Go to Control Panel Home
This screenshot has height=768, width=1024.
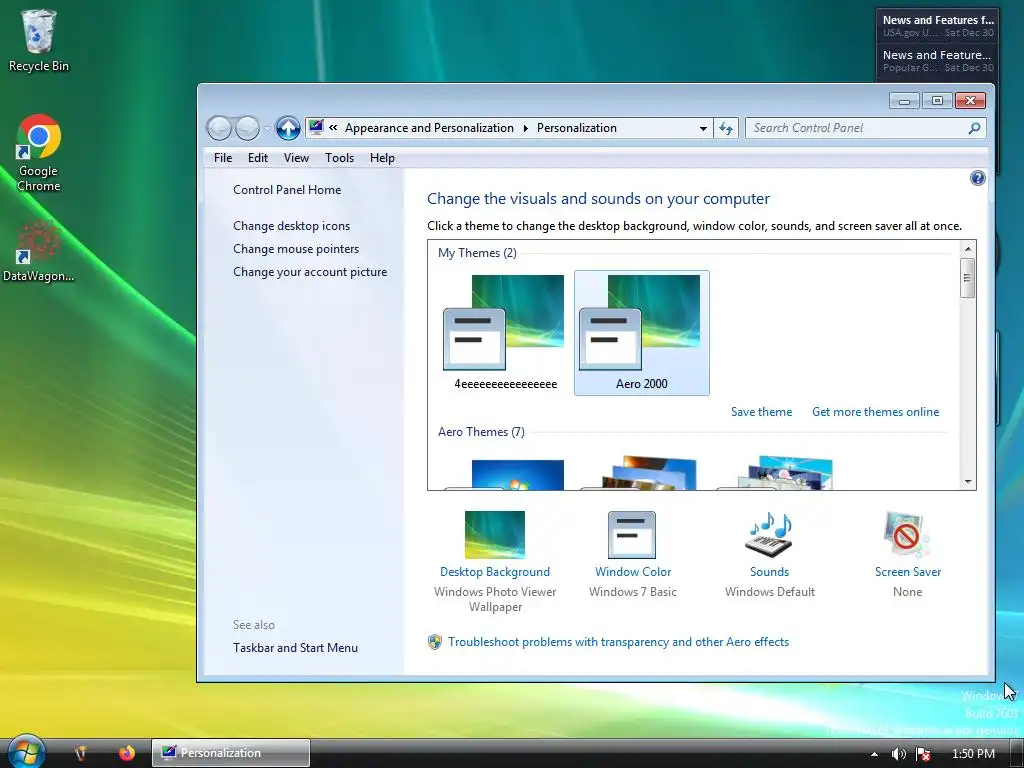coord(287,190)
